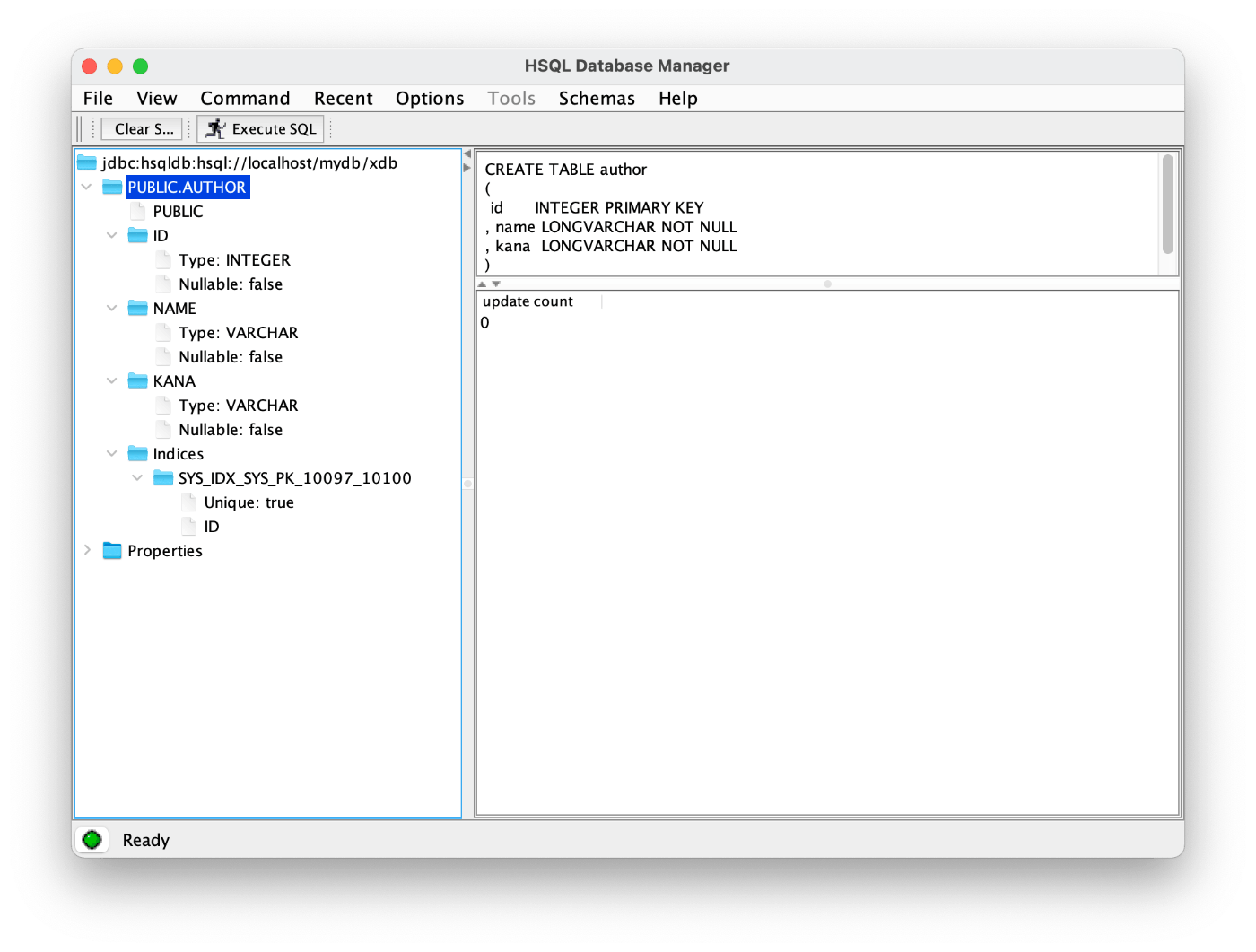Collapse the SYS_IDX_SYS_PK_10097_10100 node
The height and width of the screenshot is (952, 1256).
click(x=137, y=477)
